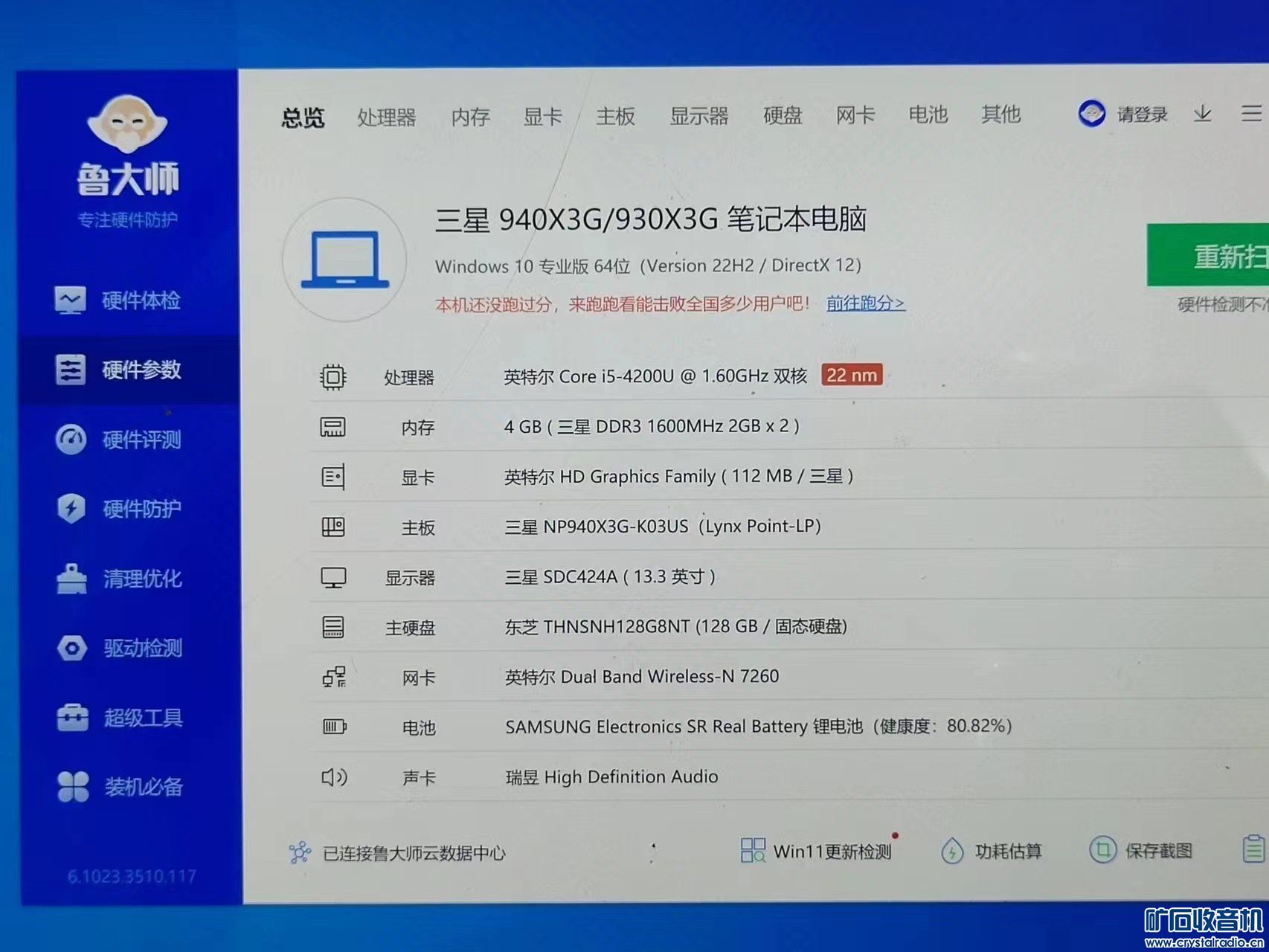Go to 硬件防护 section
This screenshot has width=1269, height=952.
point(118,509)
